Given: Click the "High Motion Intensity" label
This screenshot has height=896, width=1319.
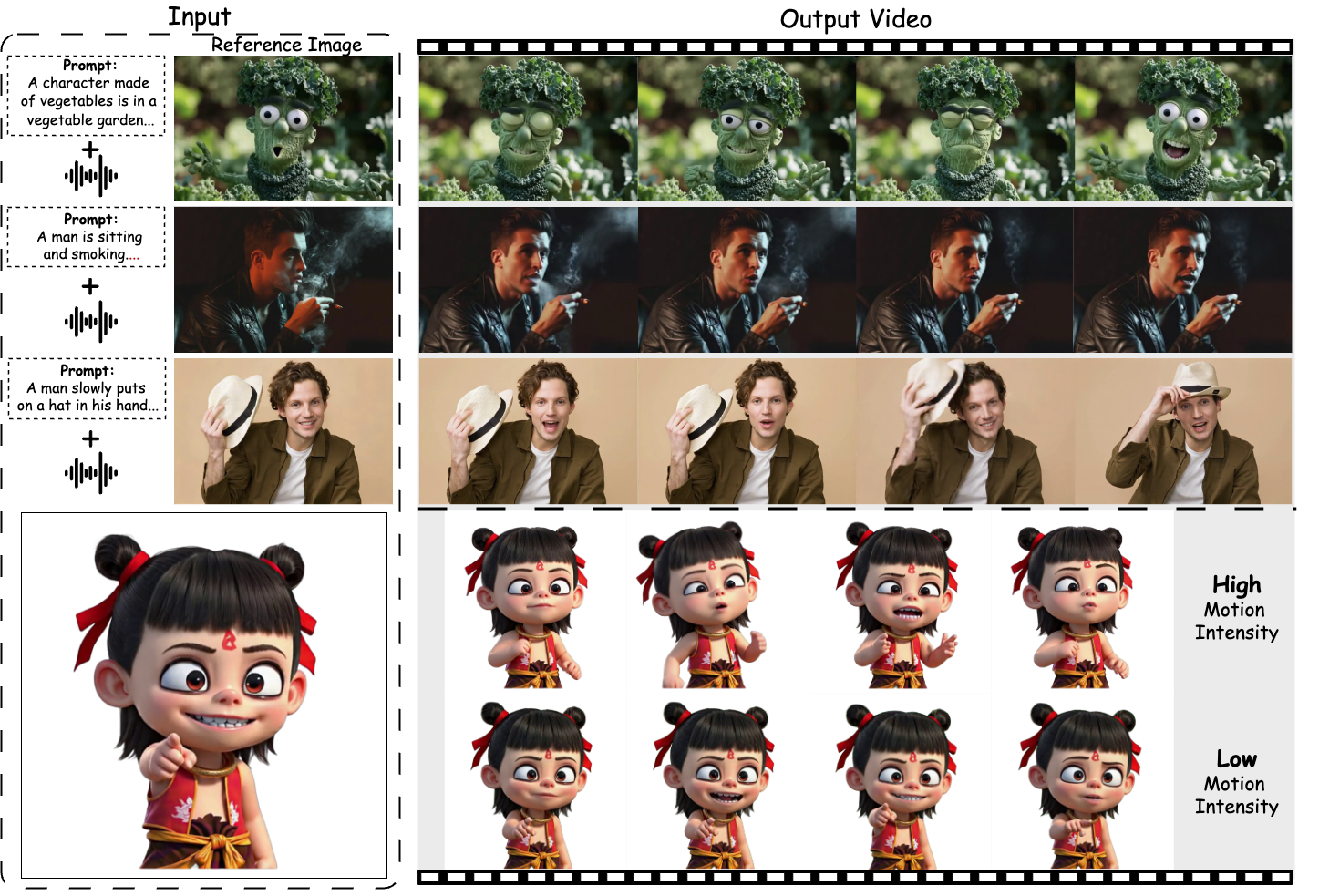Looking at the screenshot, I should [1235, 608].
